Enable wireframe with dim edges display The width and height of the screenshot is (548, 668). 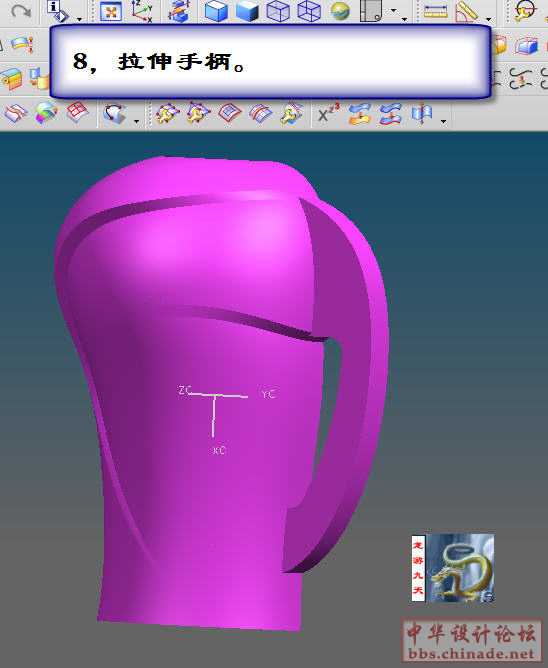[x=278, y=11]
